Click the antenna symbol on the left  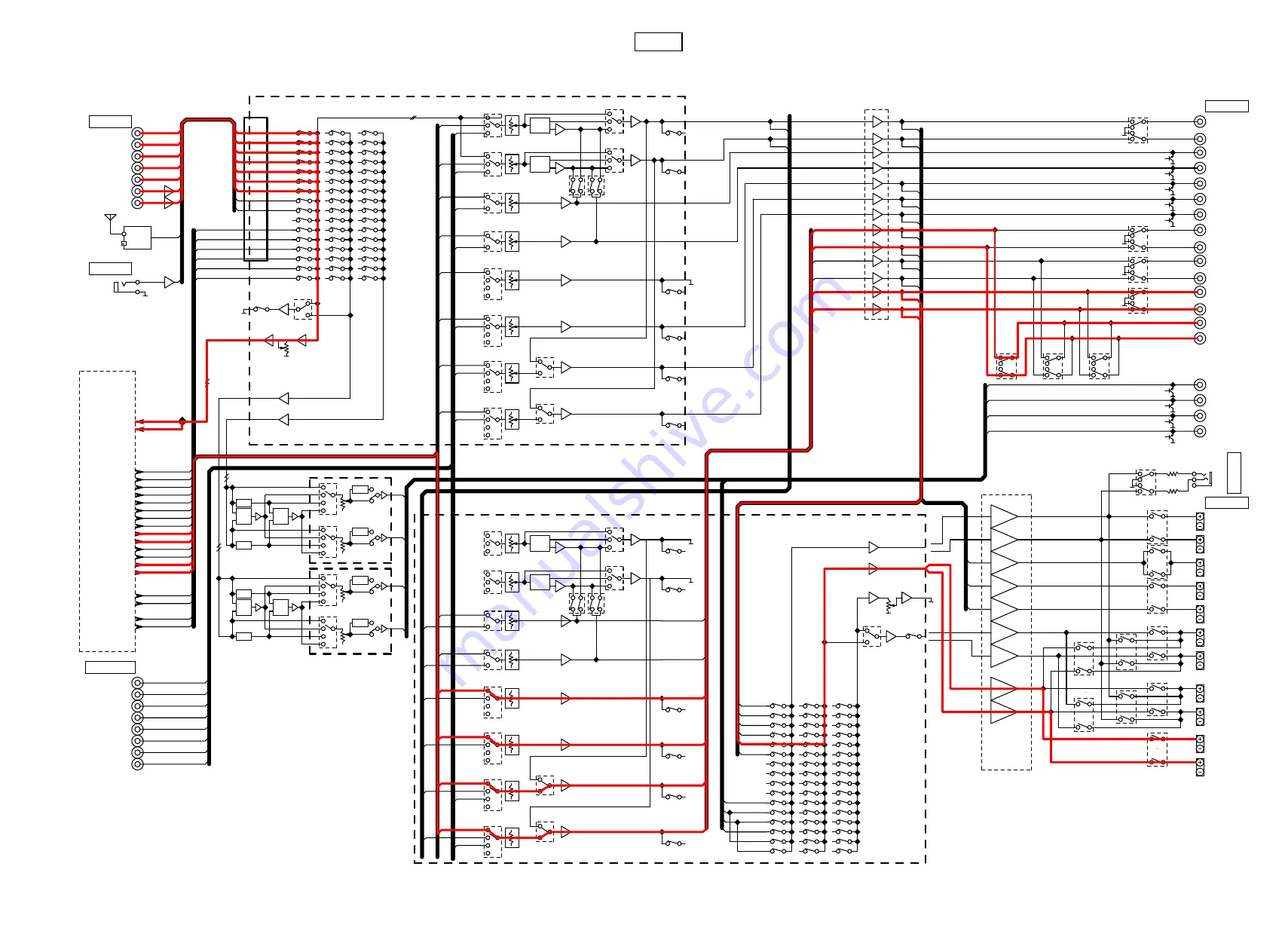[x=110, y=218]
